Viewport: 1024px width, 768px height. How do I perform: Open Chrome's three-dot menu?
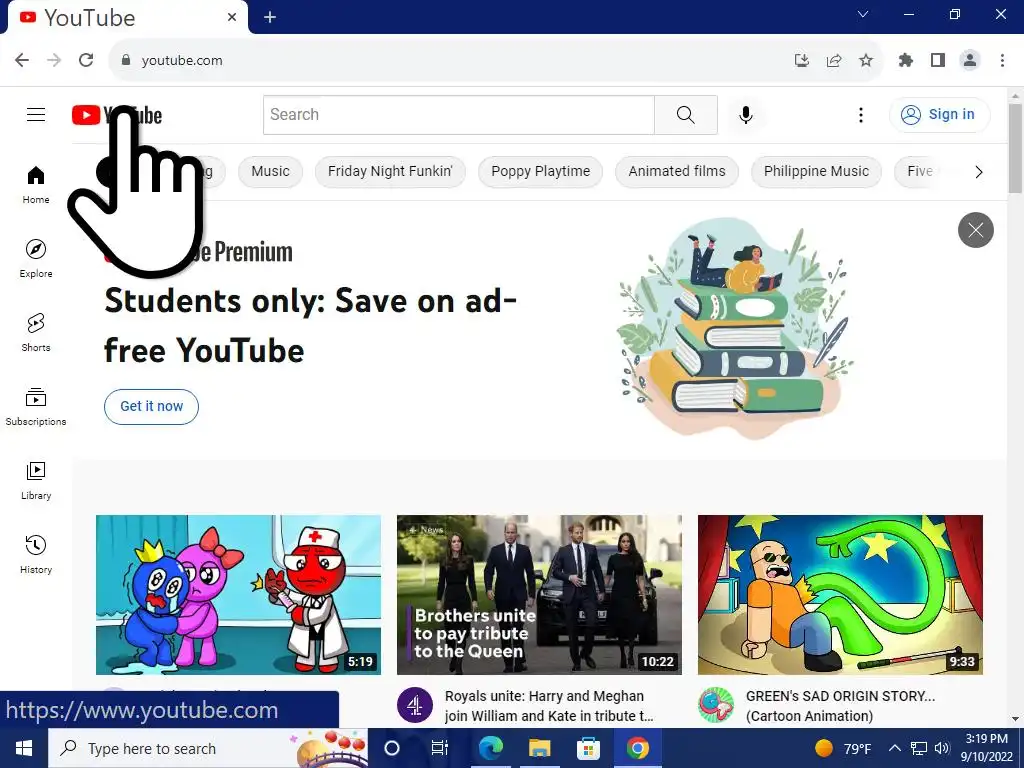point(1002,61)
